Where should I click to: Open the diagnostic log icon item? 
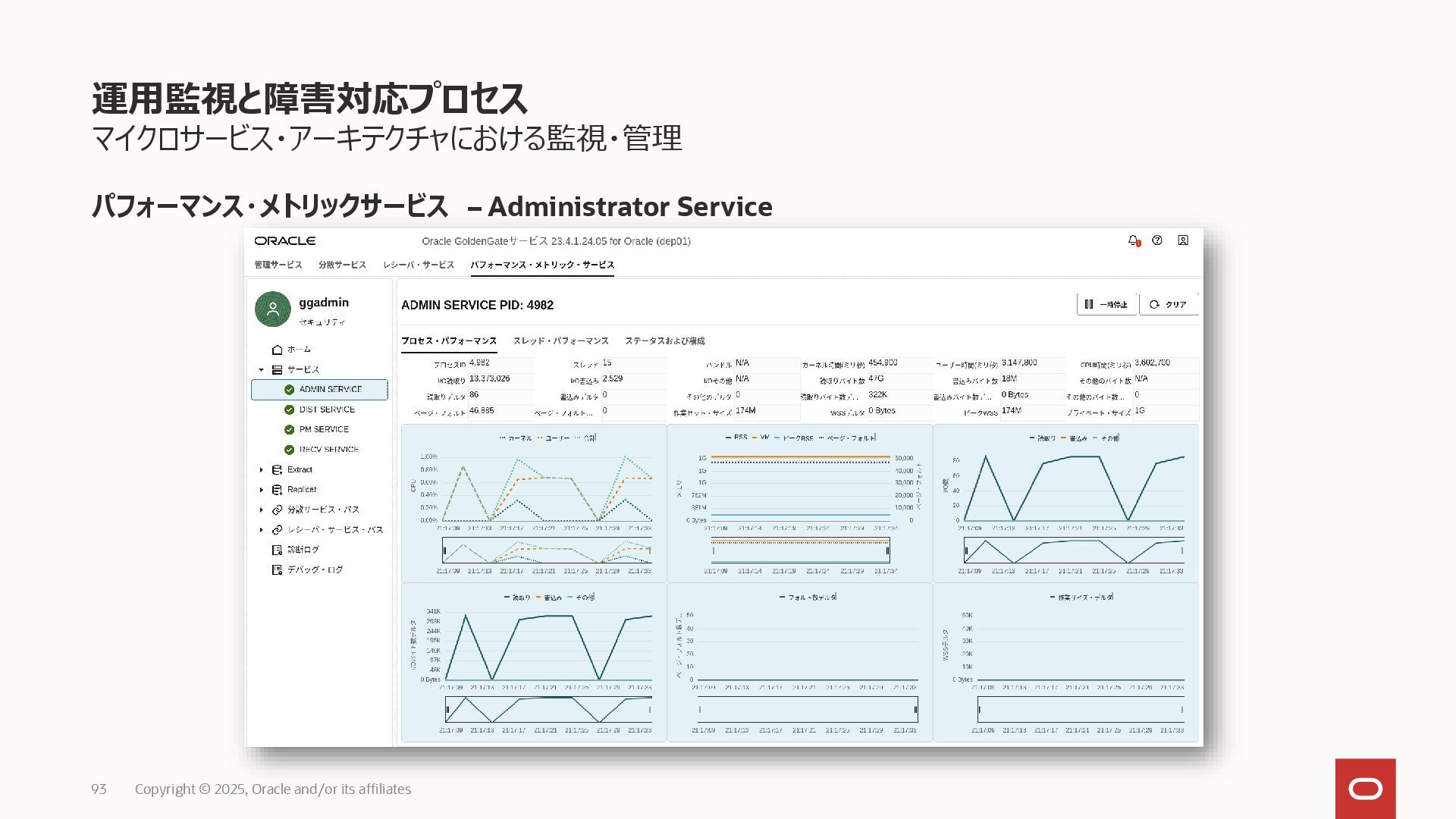[x=277, y=550]
